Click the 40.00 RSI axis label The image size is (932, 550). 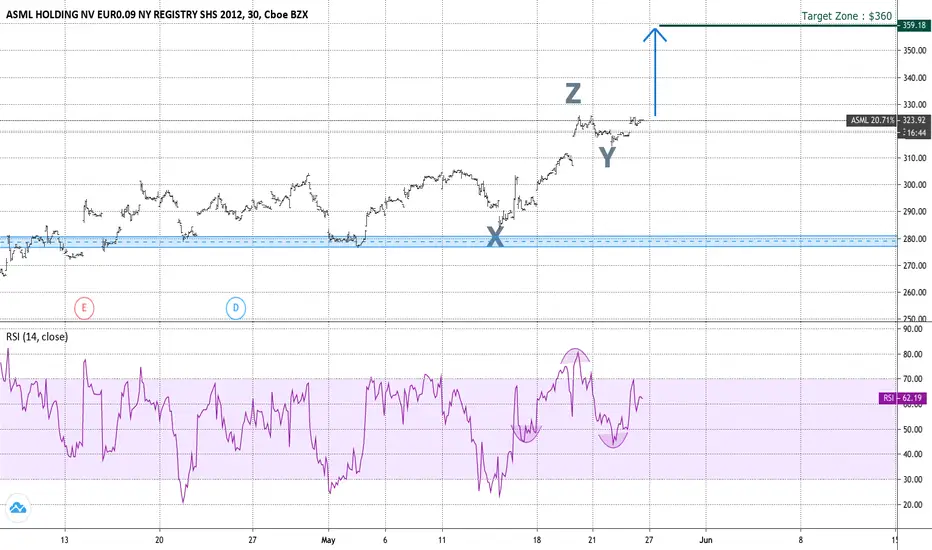tap(914, 454)
